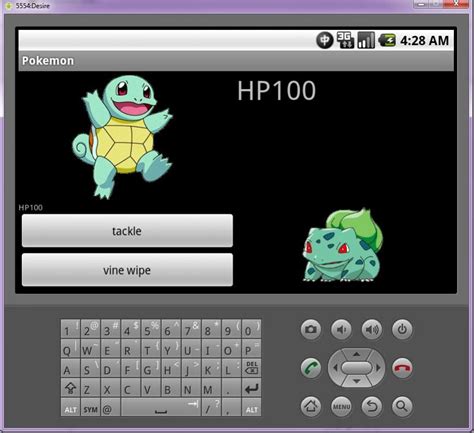The height and width of the screenshot is (433, 474).
Task: Click the D-pad center select button
Action: tap(356, 368)
